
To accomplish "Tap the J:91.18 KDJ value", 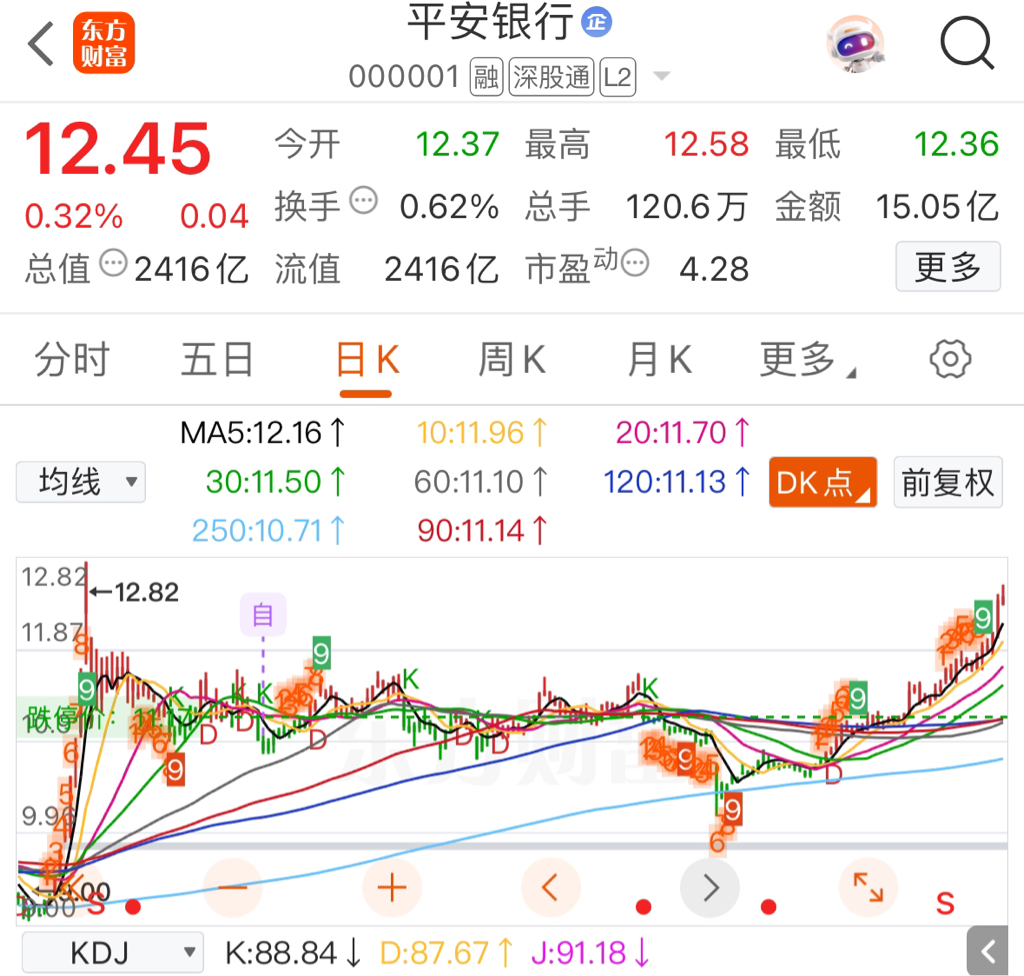I will click(x=590, y=952).
